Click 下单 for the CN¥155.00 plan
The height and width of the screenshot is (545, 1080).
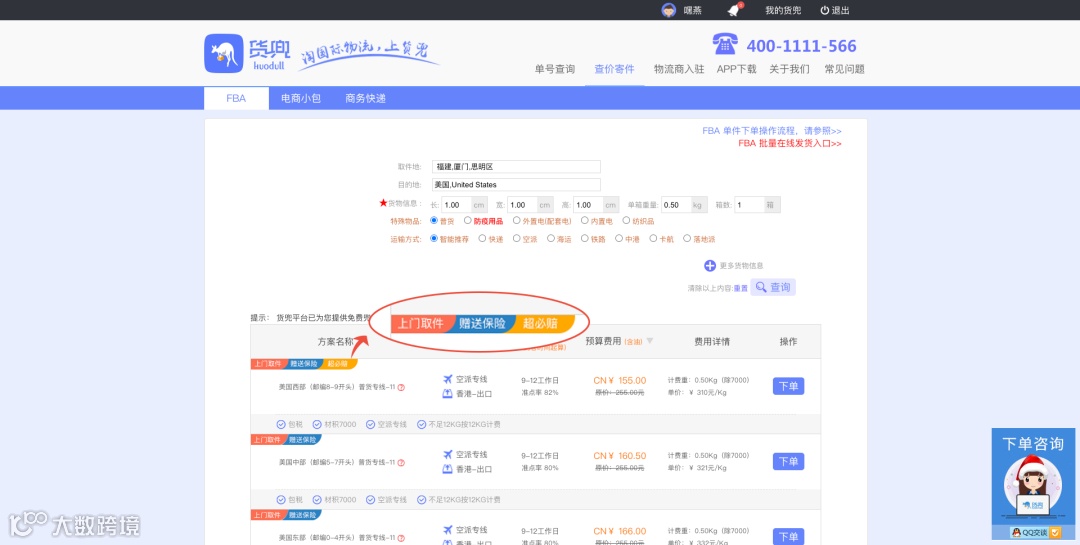click(788, 387)
